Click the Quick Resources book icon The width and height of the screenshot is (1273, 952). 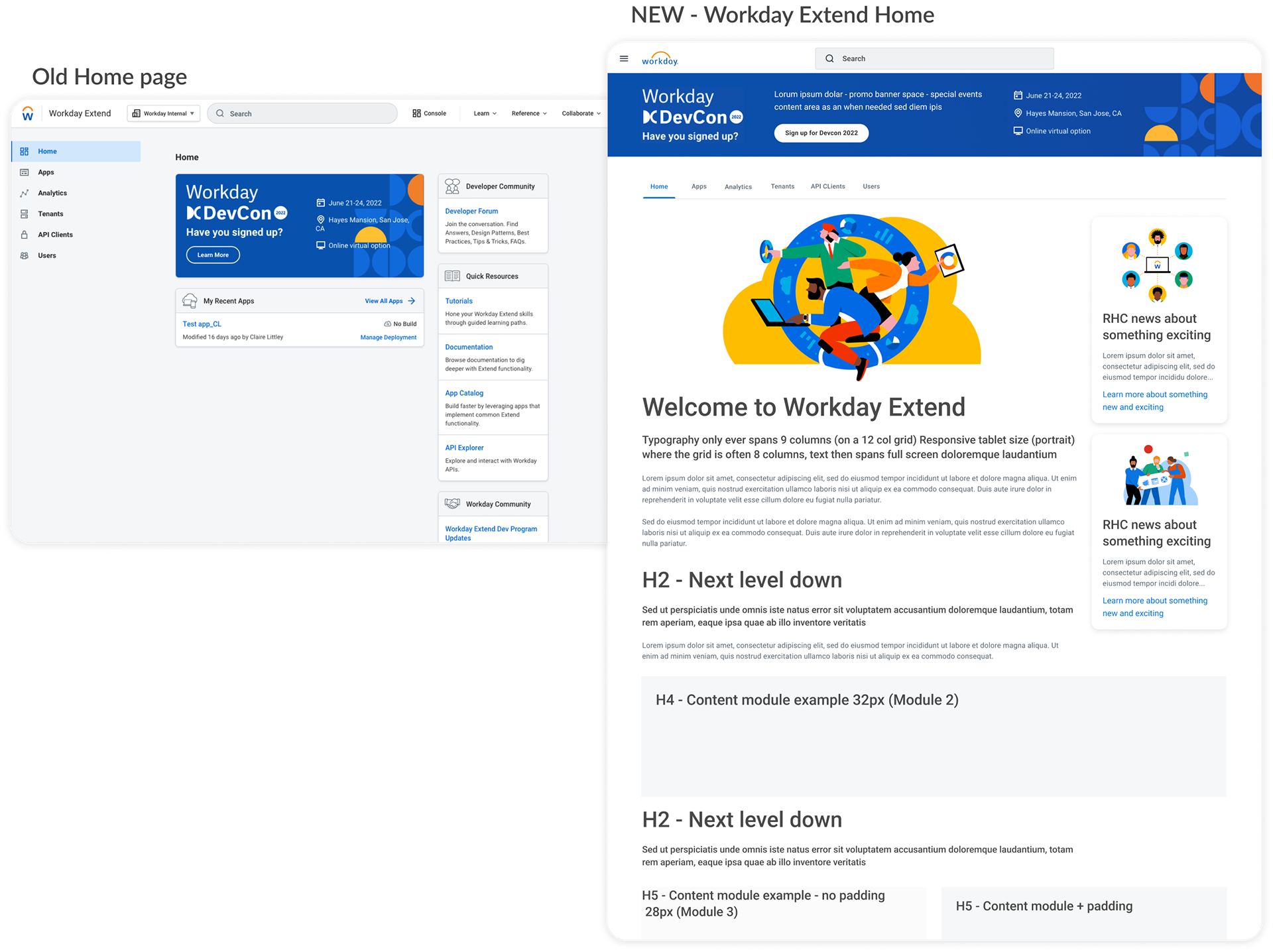tap(452, 276)
